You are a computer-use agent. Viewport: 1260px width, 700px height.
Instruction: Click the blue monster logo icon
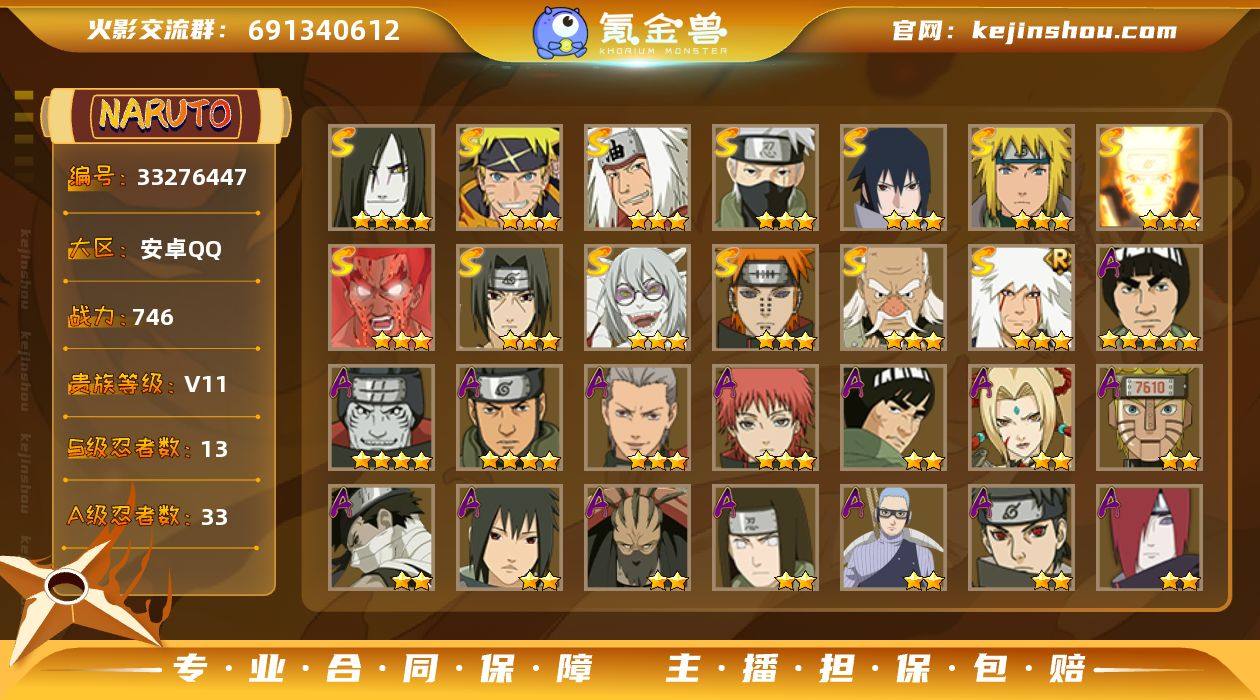coord(560,32)
